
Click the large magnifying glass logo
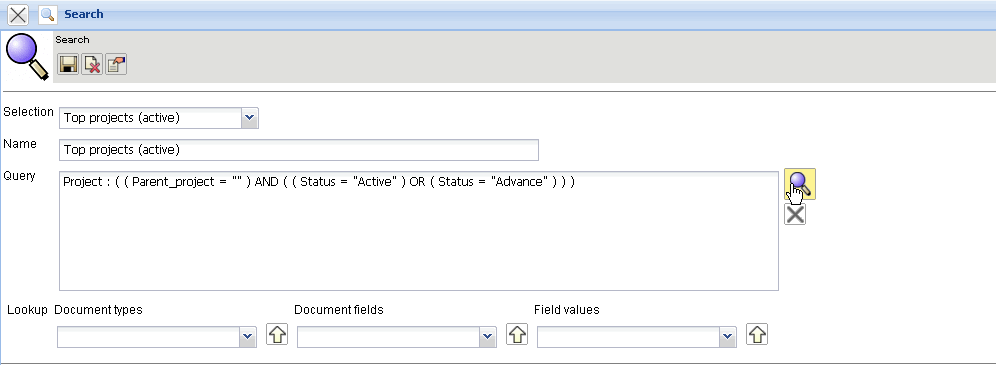(x=27, y=57)
